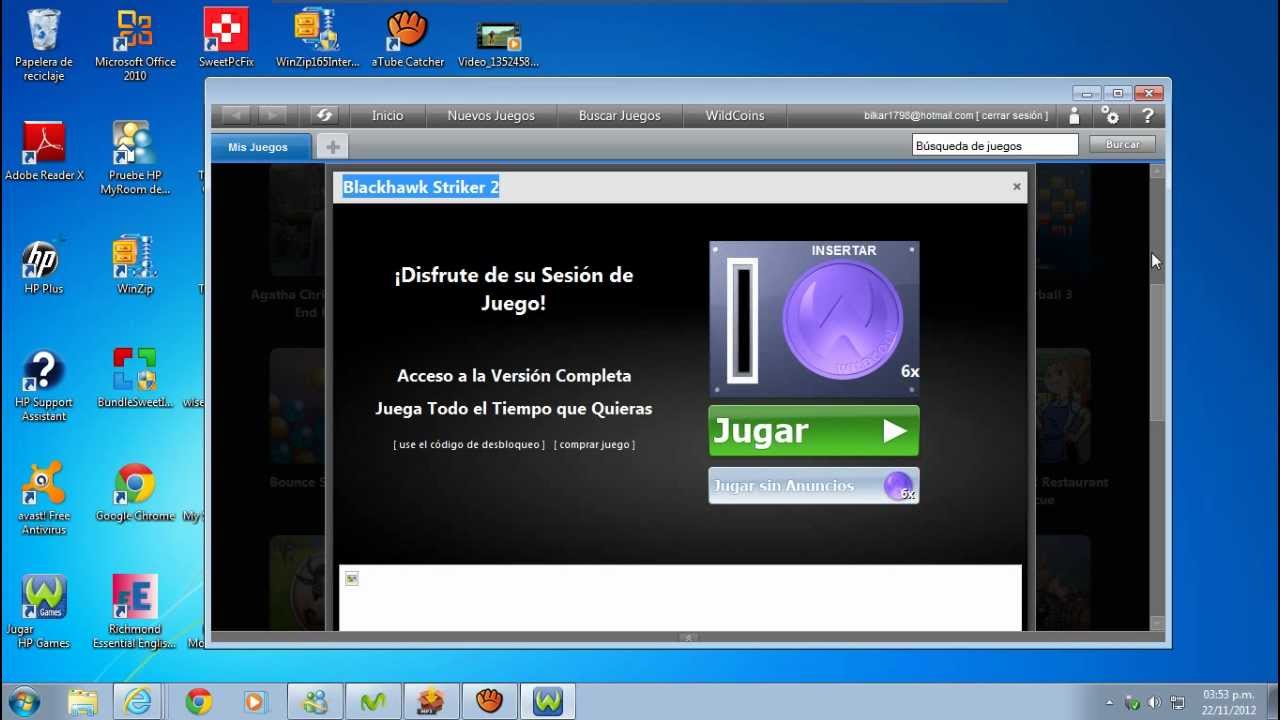Select the Mis Juegos tab

pos(261,147)
